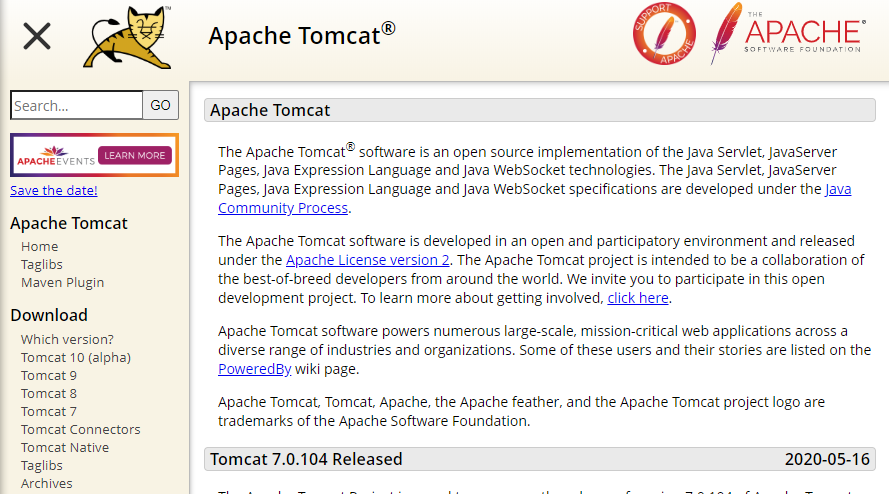This screenshot has width=889, height=494.
Task: Open the ApacheEvents Learn More banner
Action: pyautogui.click(x=94, y=155)
